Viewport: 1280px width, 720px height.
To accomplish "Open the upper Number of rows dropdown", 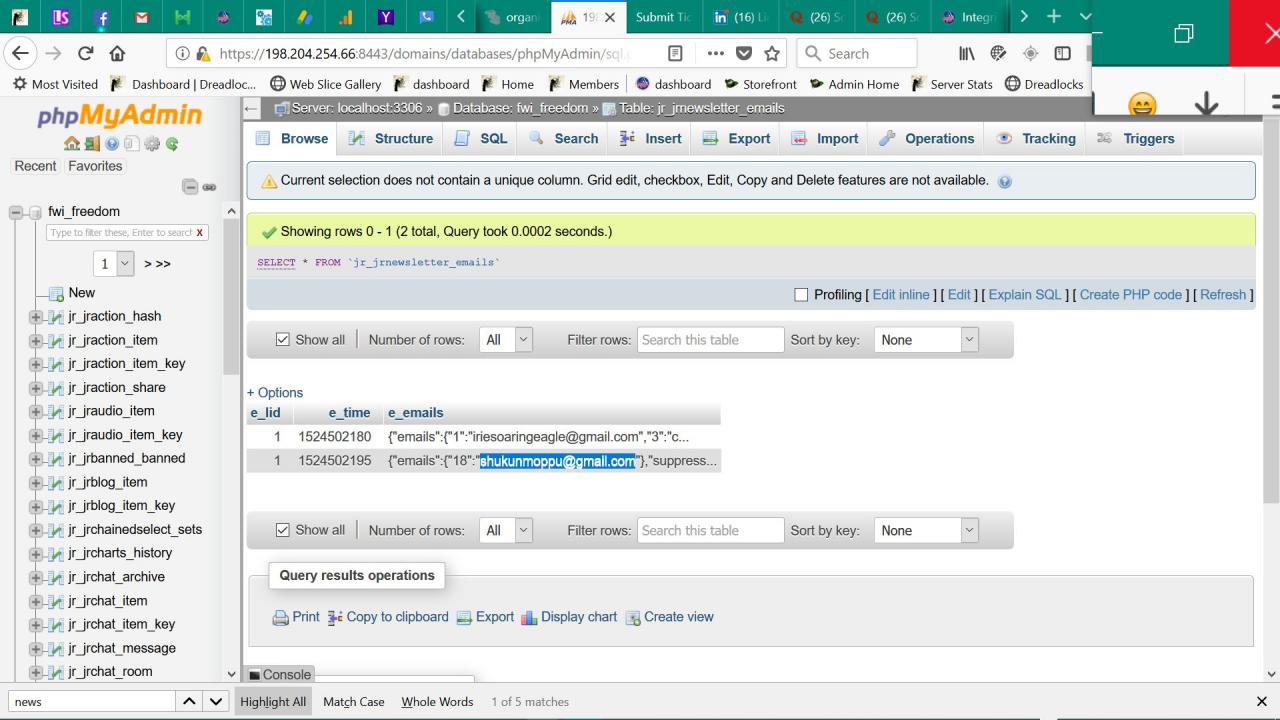I will pos(506,340).
